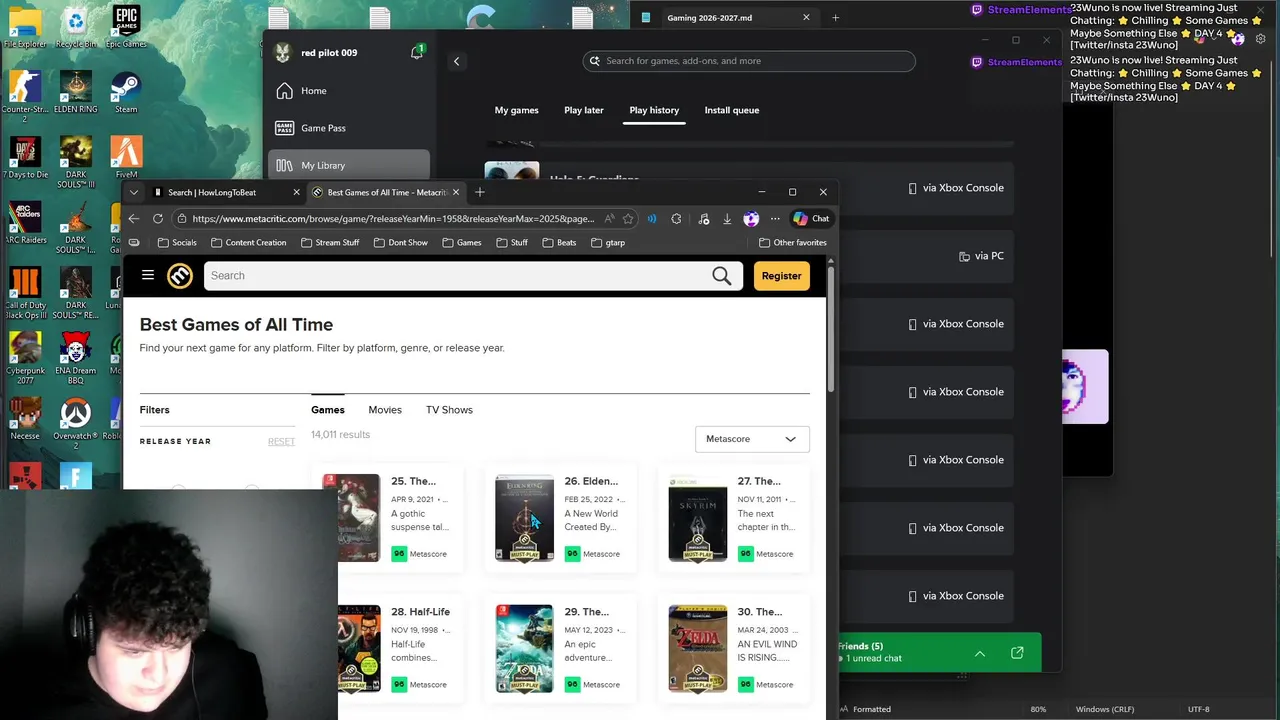Viewport: 1280px width, 720px height.
Task: Open the gtarp bookmarks folder
Action: pyautogui.click(x=608, y=242)
